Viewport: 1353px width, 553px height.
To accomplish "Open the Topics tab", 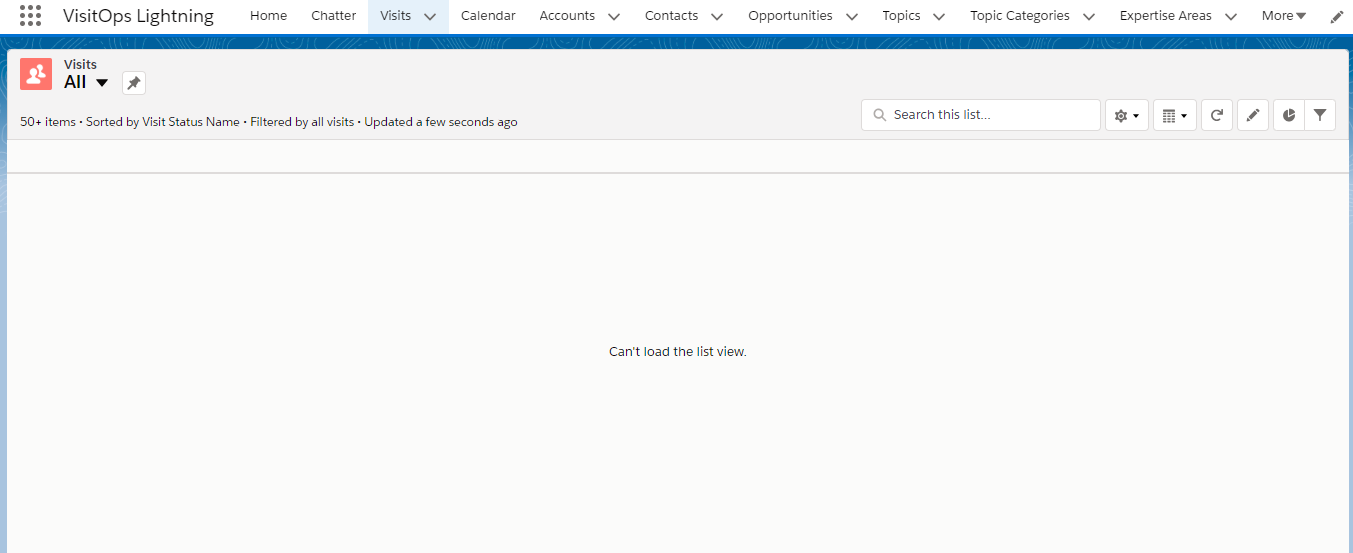I will [901, 16].
